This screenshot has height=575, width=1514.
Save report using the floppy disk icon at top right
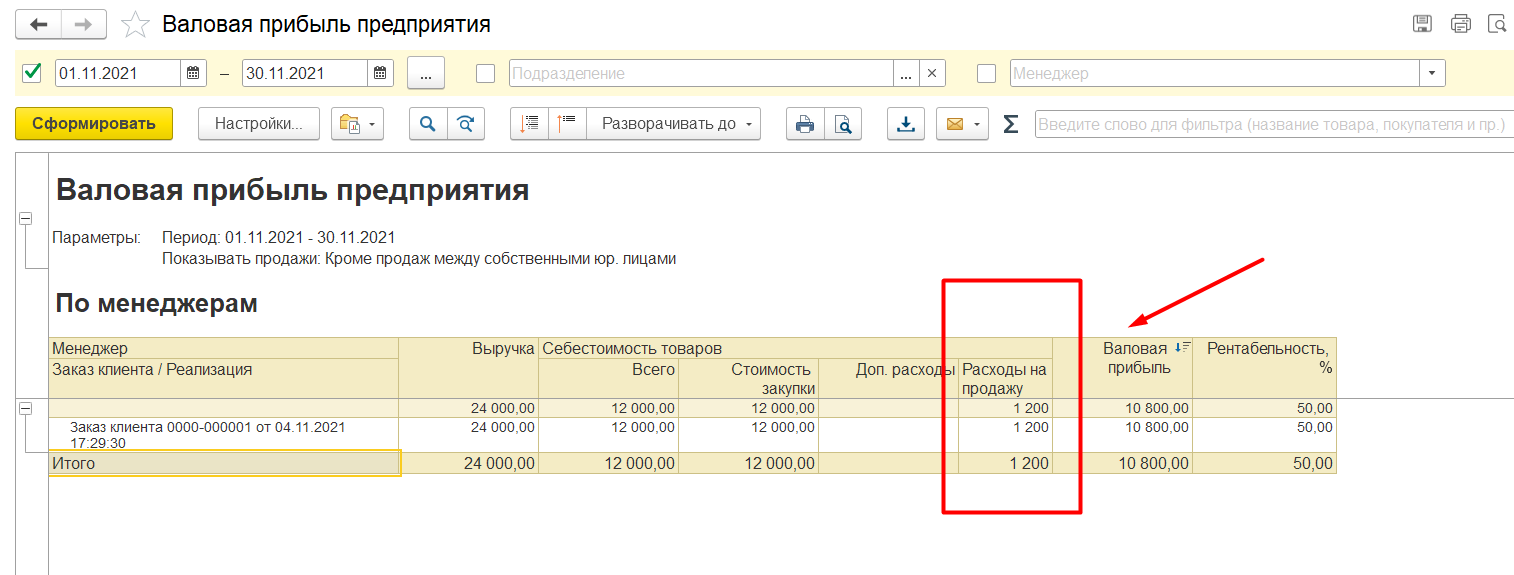[x=1422, y=23]
